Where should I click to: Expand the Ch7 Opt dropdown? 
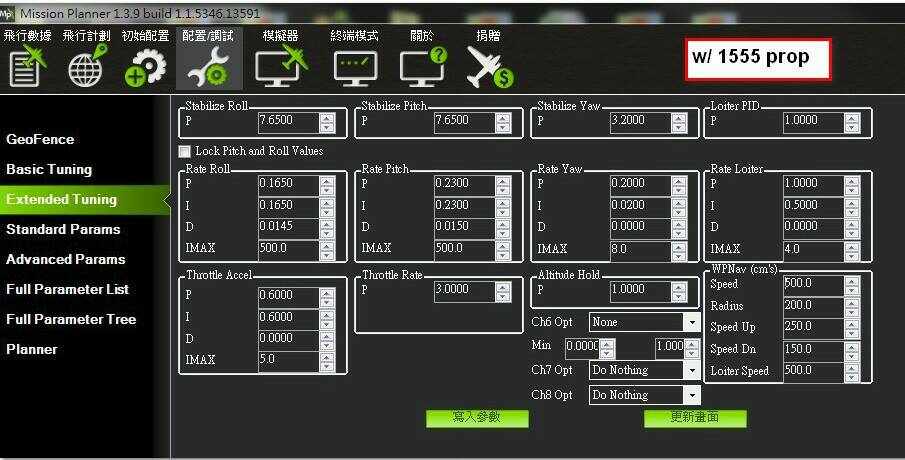click(691, 370)
